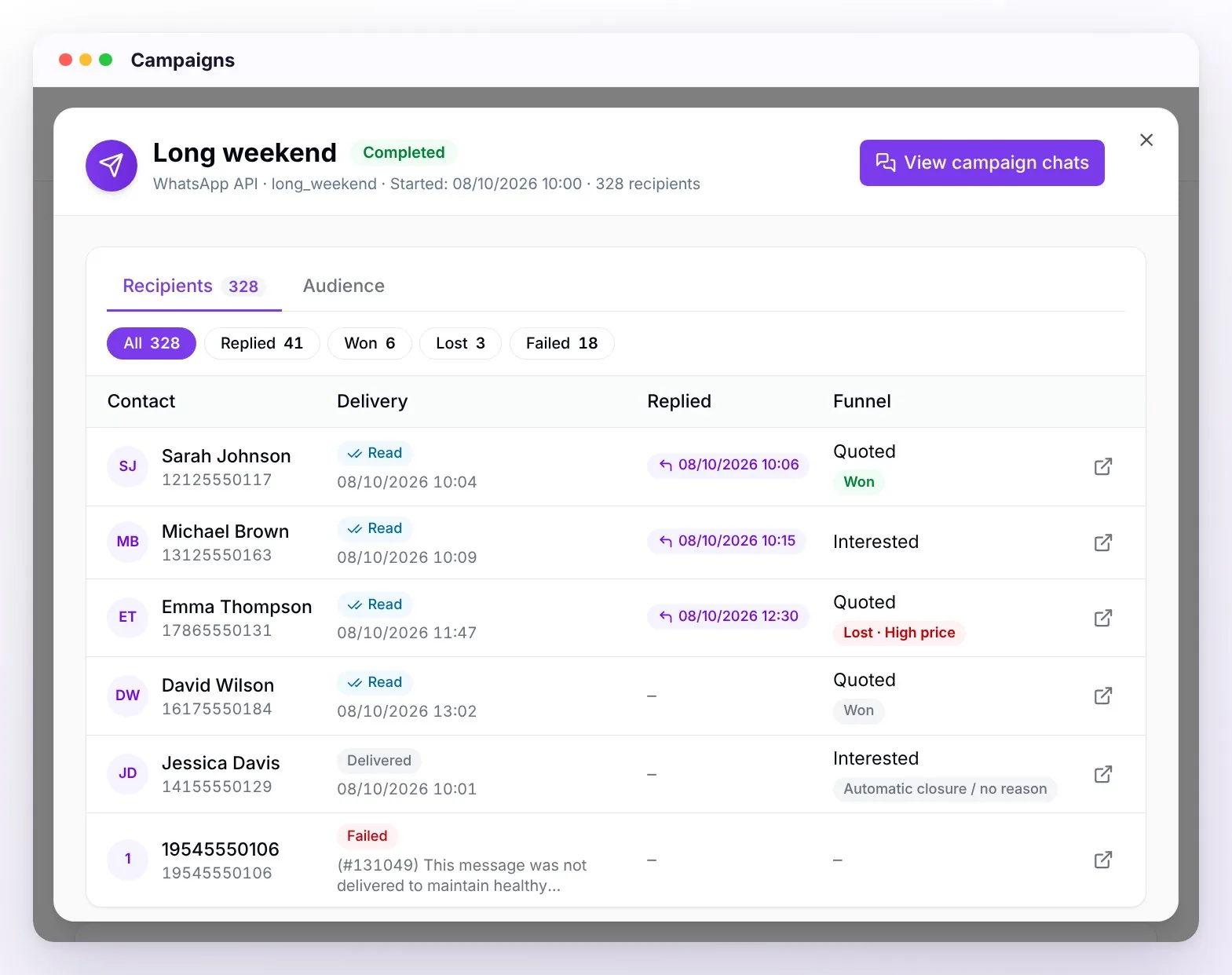
Task: Click the ET avatar for Emma Thompson
Action: tap(128, 617)
